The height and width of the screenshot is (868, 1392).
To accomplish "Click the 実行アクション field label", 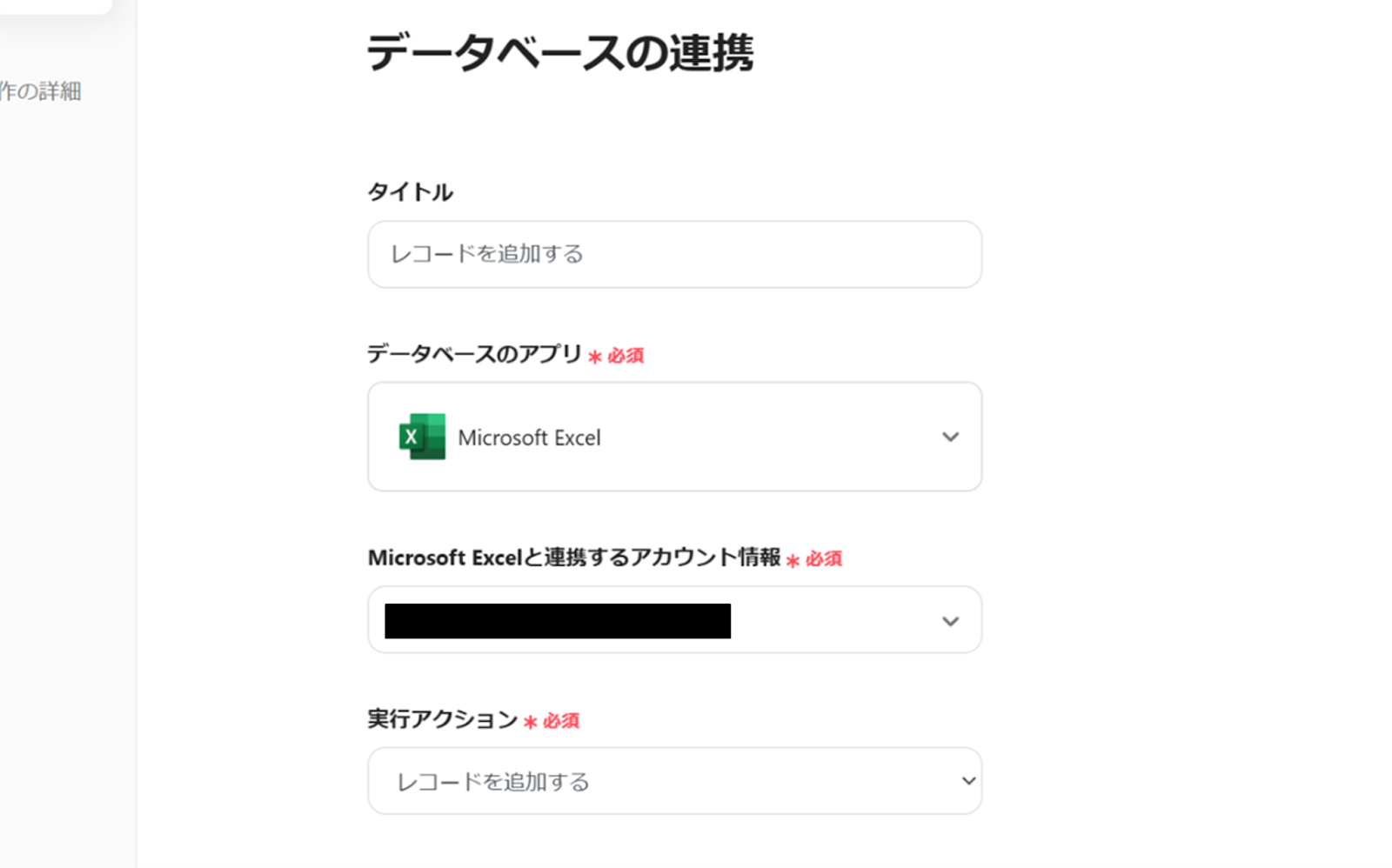I will 442,719.
